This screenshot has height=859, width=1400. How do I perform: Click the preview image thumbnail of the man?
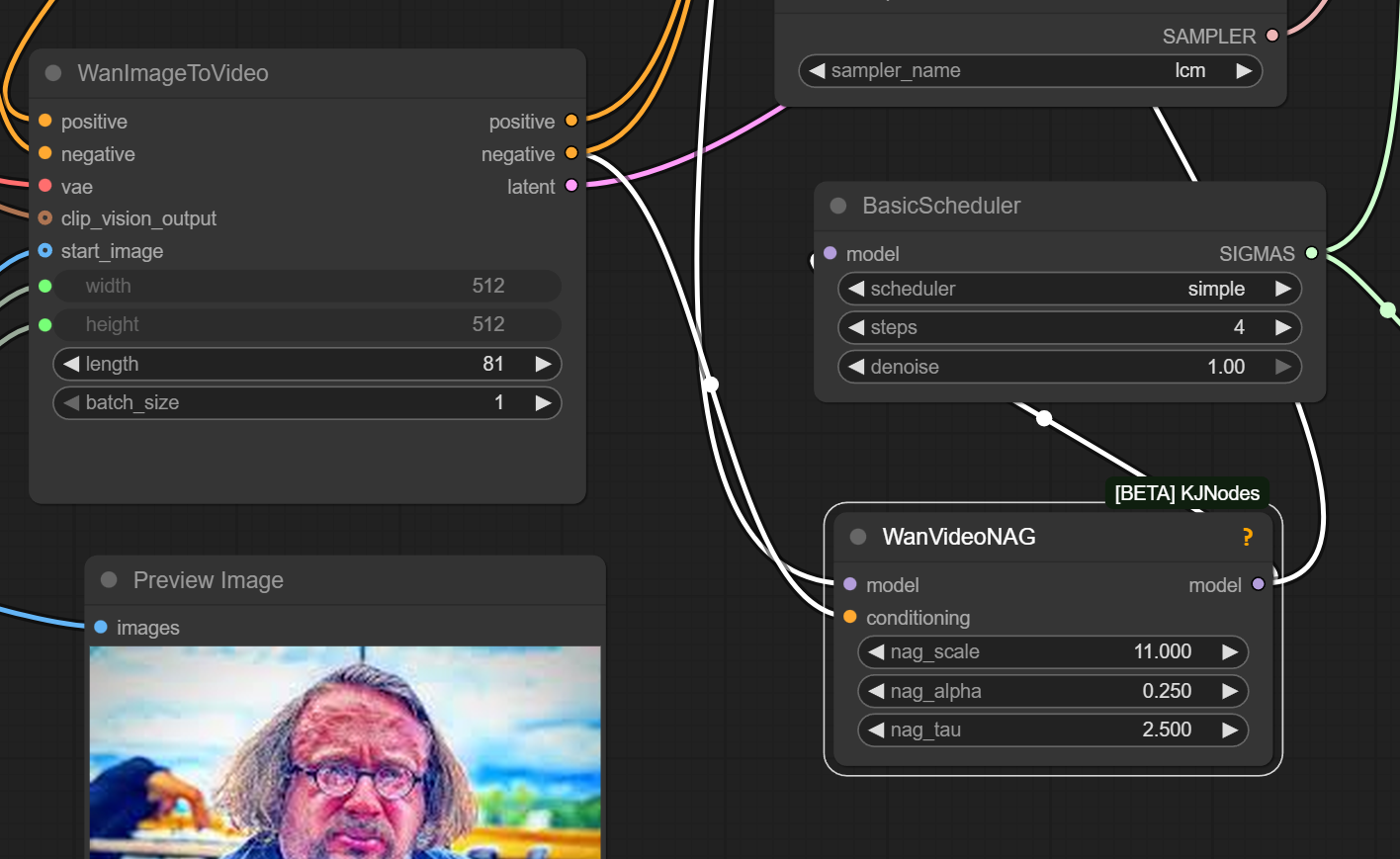point(345,752)
